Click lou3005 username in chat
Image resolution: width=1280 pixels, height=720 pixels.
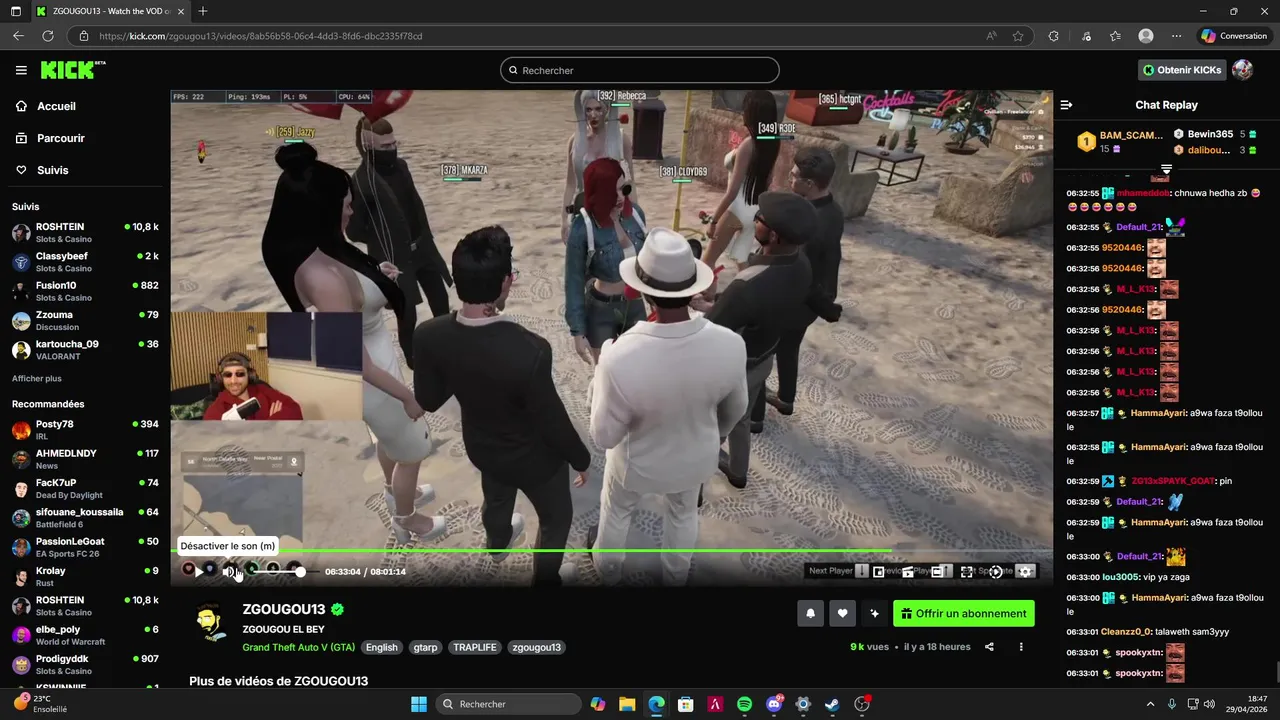point(1120,577)
